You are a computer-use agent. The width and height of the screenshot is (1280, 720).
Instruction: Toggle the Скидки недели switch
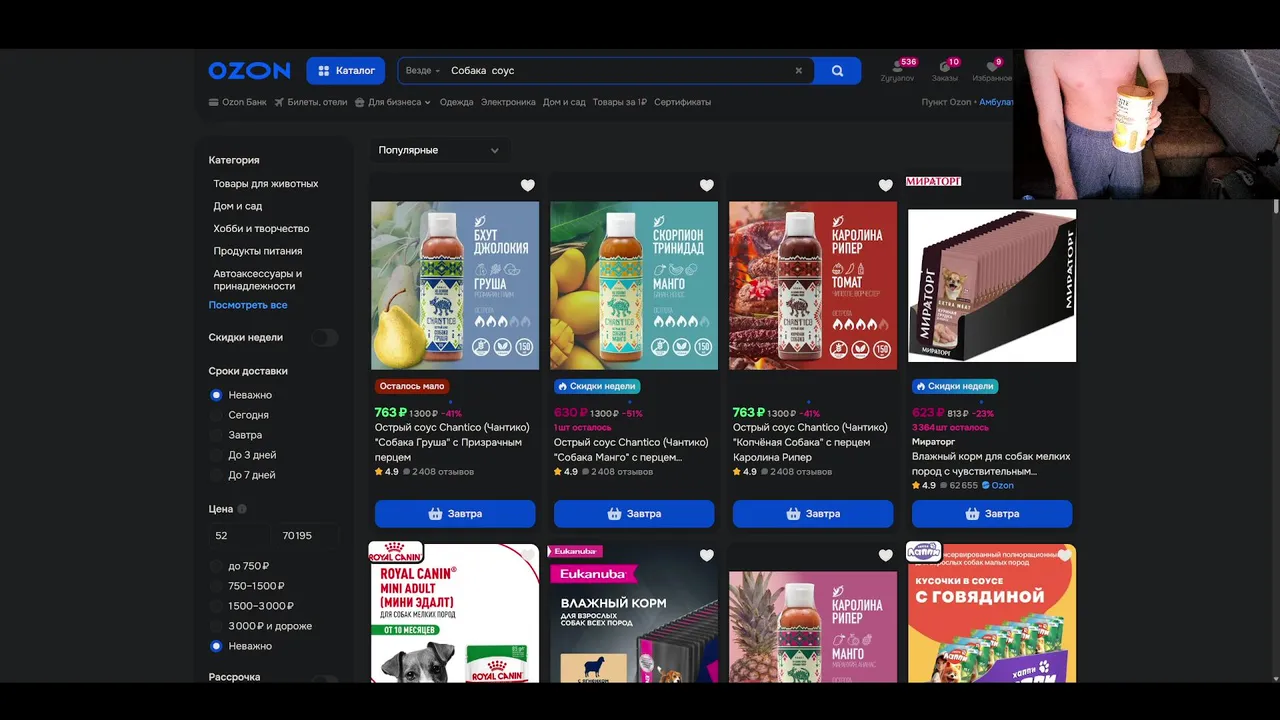click(325, 338)
